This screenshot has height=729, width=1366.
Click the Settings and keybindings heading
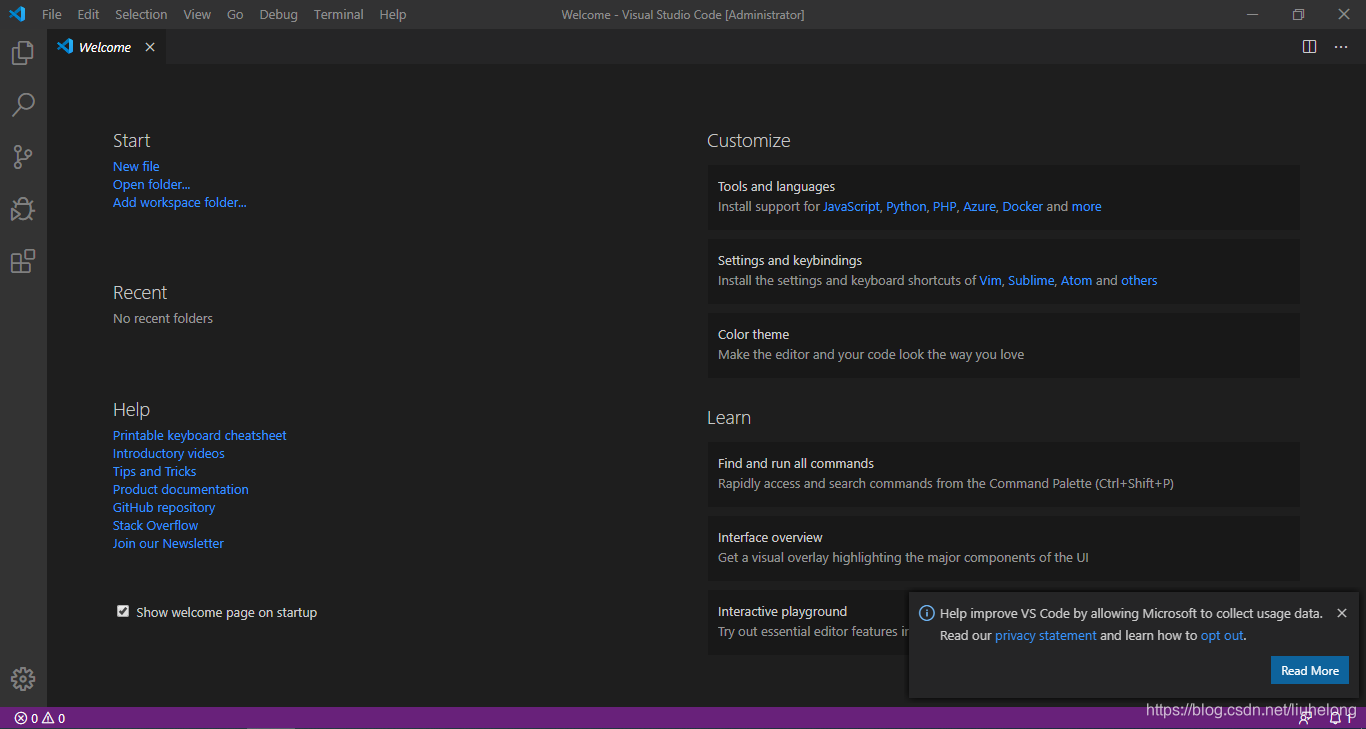tap(790, 260)
